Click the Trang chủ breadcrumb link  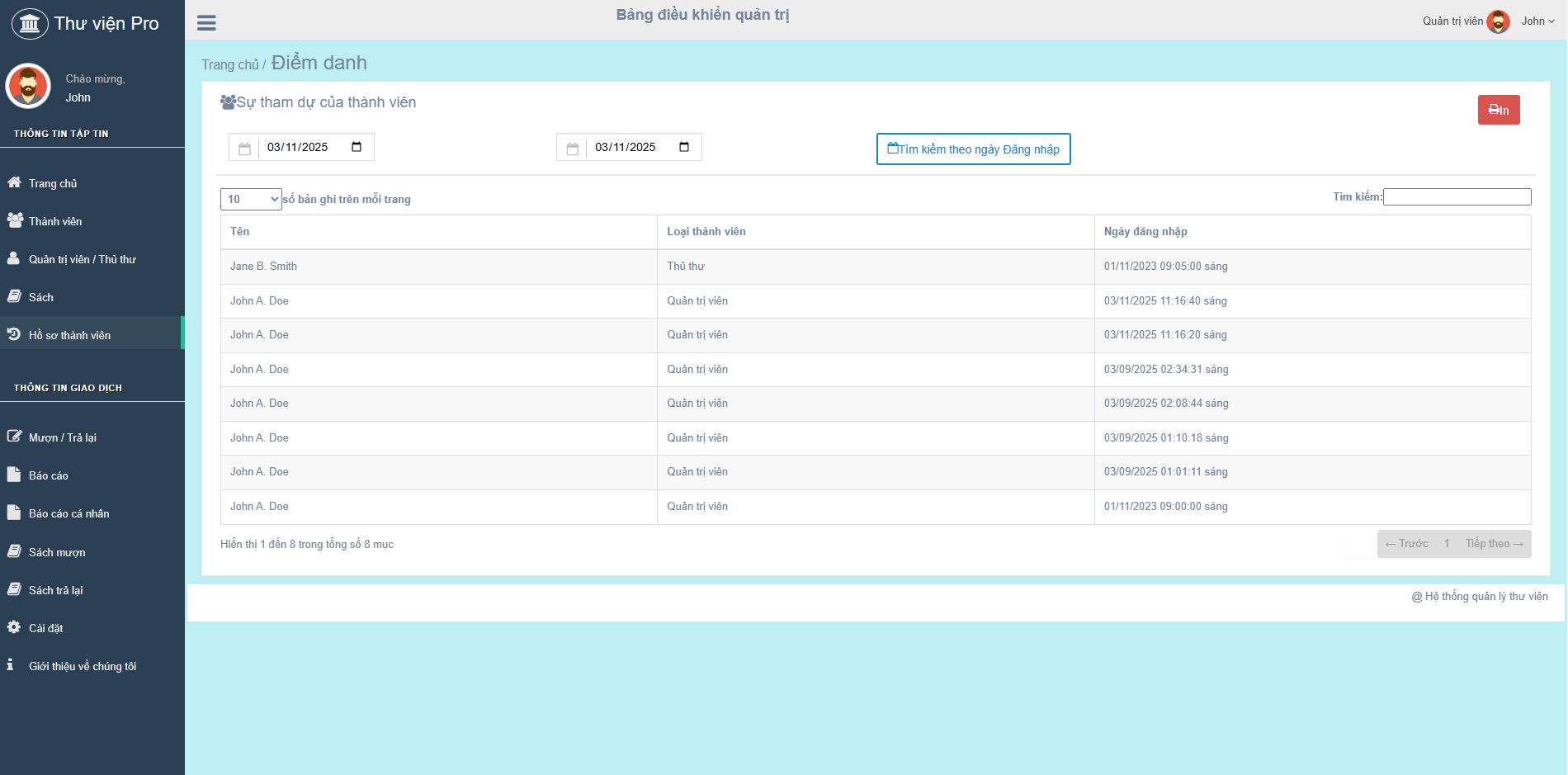point(229,64)
